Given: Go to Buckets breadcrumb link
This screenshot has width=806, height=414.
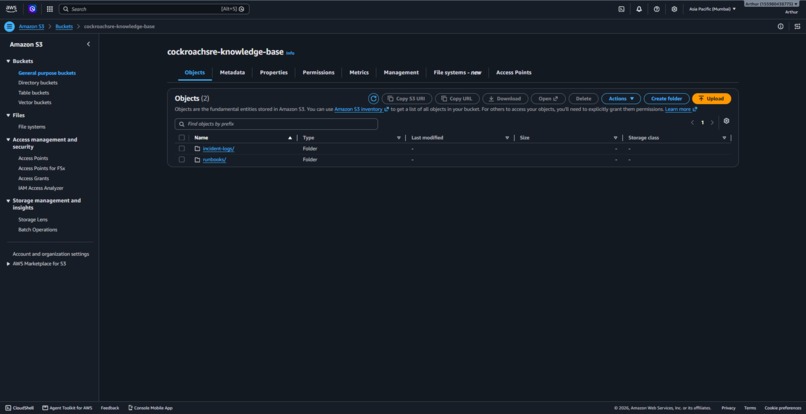Looking at the screenshot, I should click(x=64, y=26).
